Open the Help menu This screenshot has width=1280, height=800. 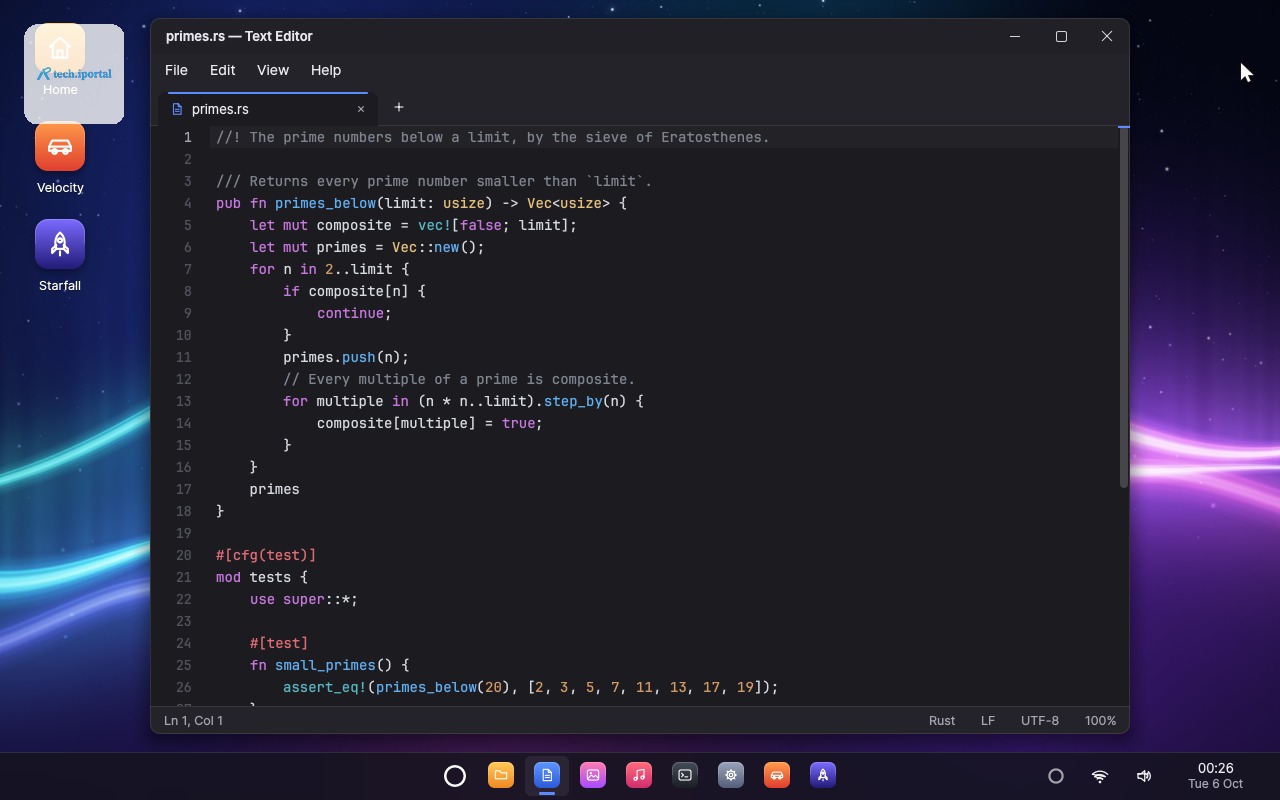click(326, 70)
